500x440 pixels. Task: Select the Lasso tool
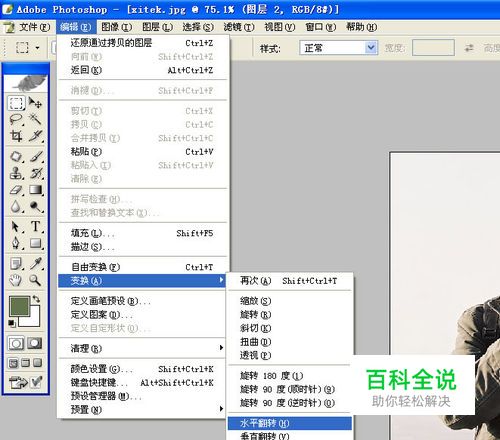pyautogui.click(x=16, y=119)
